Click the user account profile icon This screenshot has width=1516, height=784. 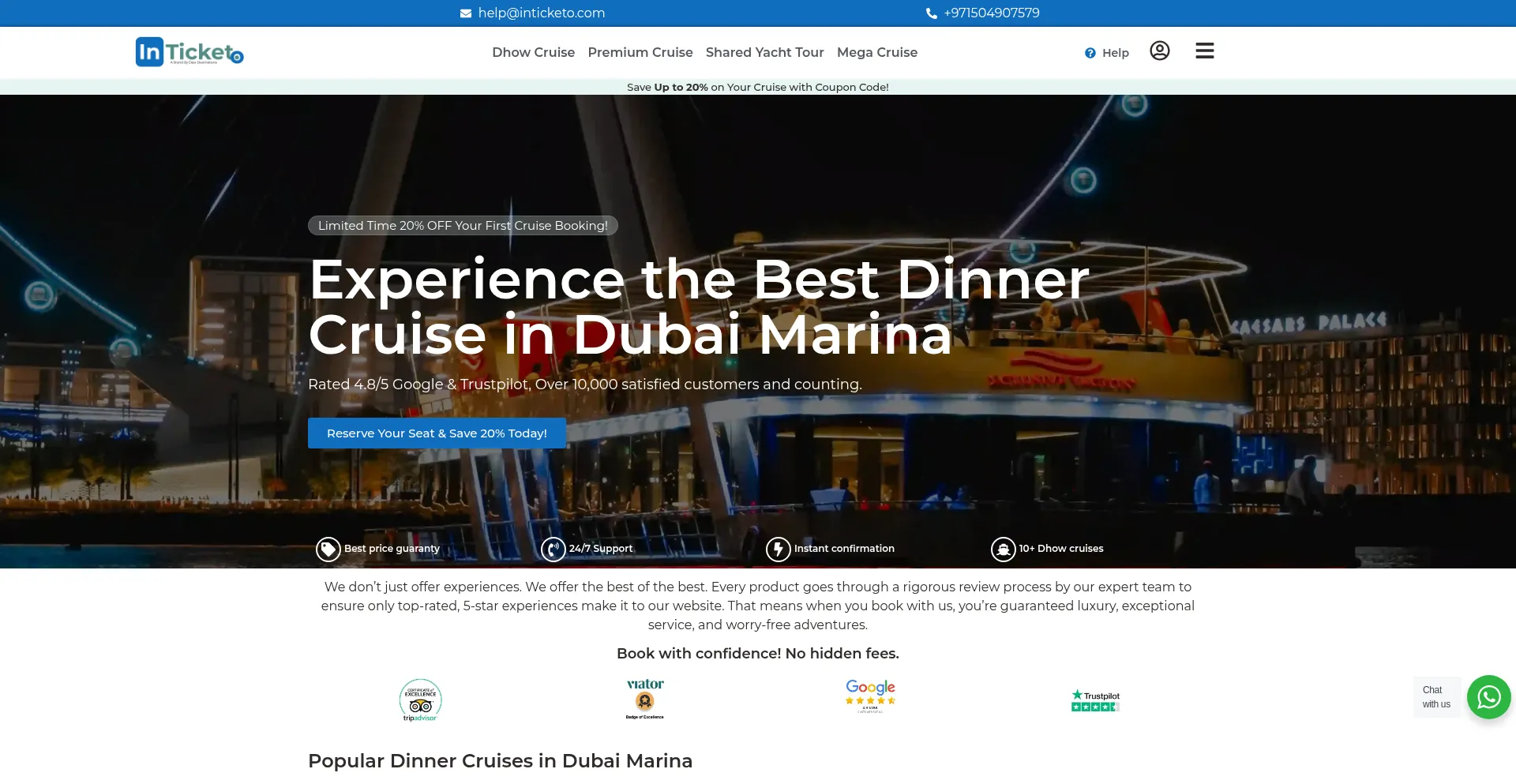[1159, 51]
